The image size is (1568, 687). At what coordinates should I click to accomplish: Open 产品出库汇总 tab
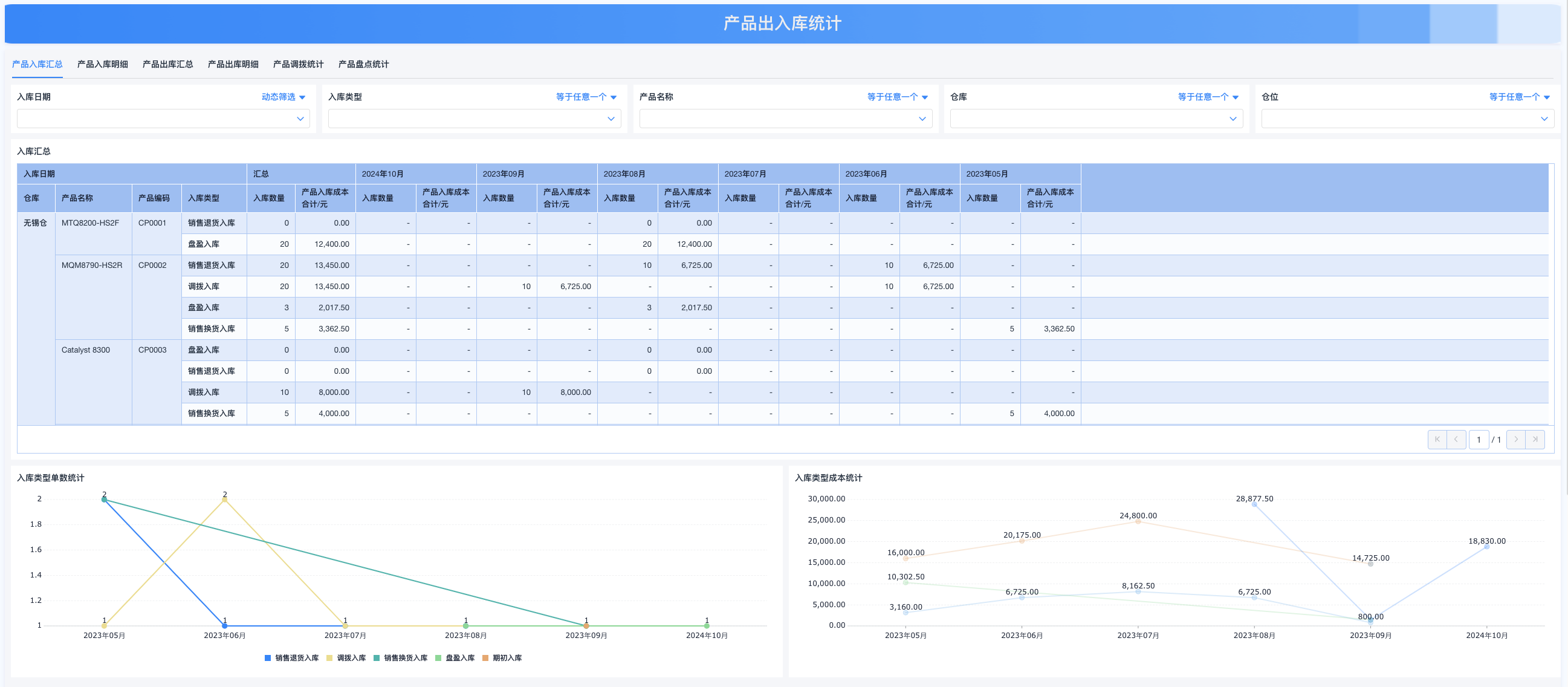pos(167,64)
